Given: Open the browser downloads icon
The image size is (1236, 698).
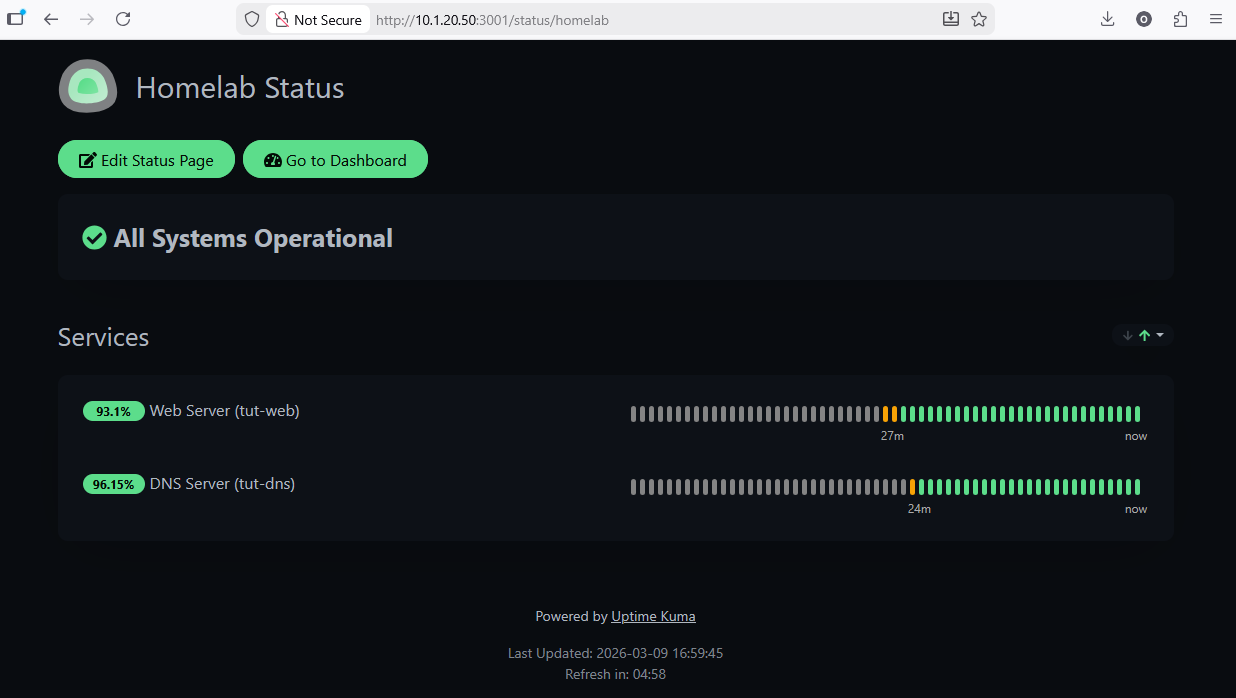Looking at the screenshot, I should tap(1107, 18).
